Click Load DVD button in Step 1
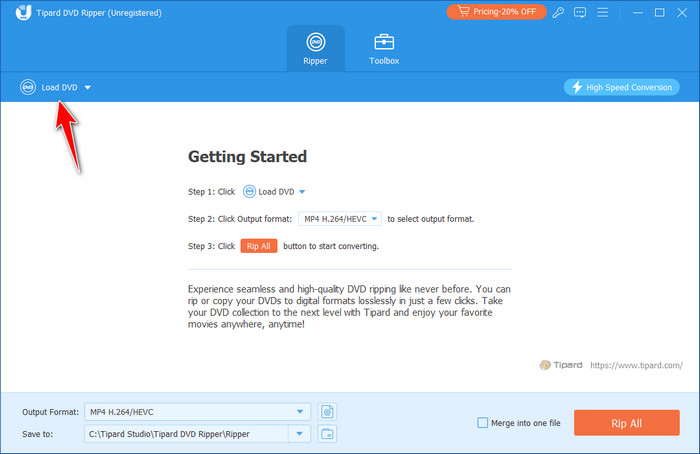The height and width of the screenshot is (454, 700). pos(274,191)
